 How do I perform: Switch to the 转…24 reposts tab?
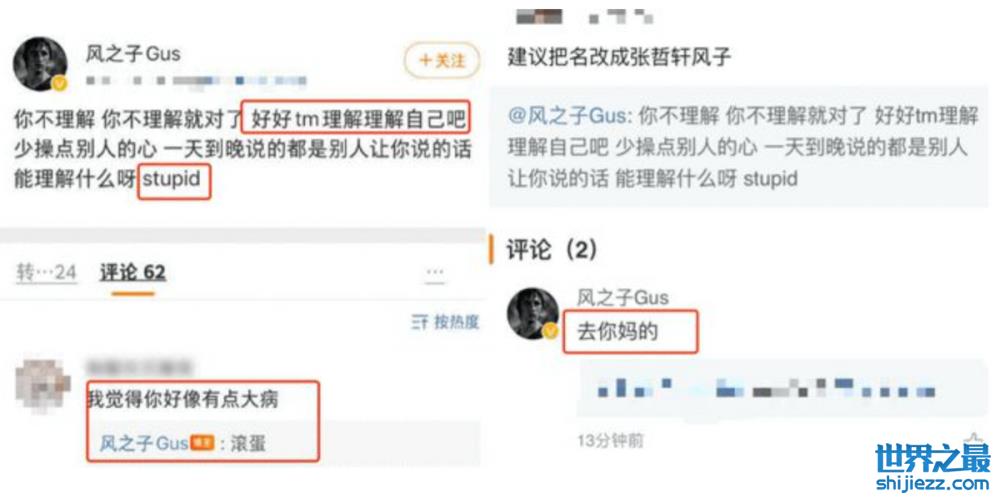tap(46, 273)
